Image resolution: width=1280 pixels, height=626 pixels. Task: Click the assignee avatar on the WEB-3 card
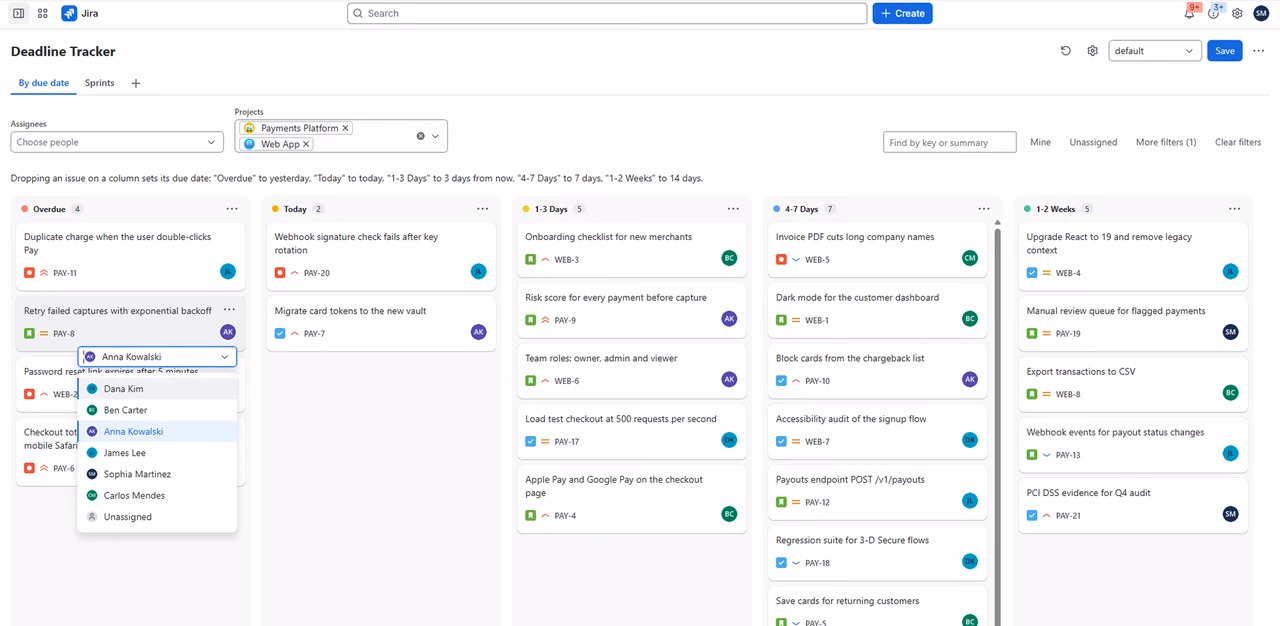(x=729, y=258)
